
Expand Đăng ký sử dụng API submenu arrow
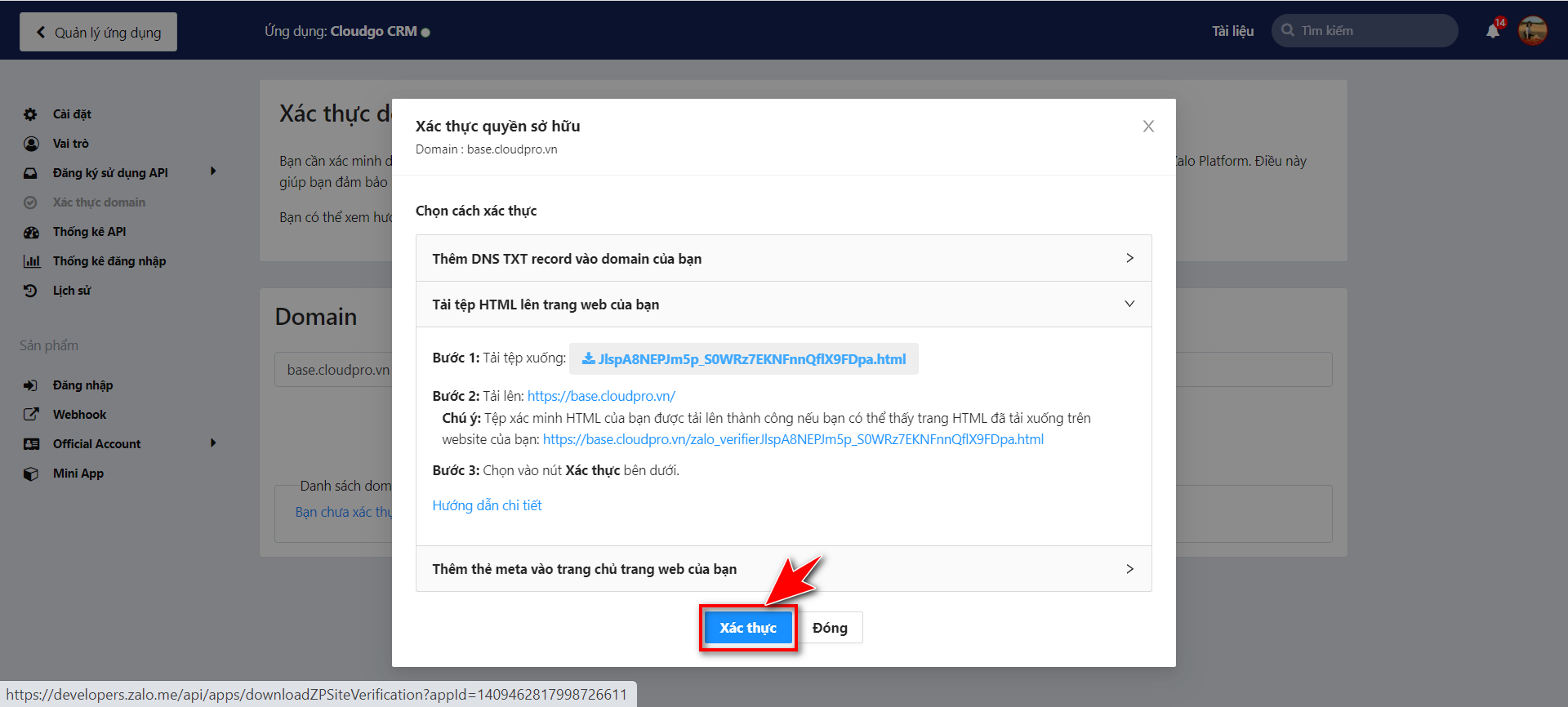[x=213, y=171]
